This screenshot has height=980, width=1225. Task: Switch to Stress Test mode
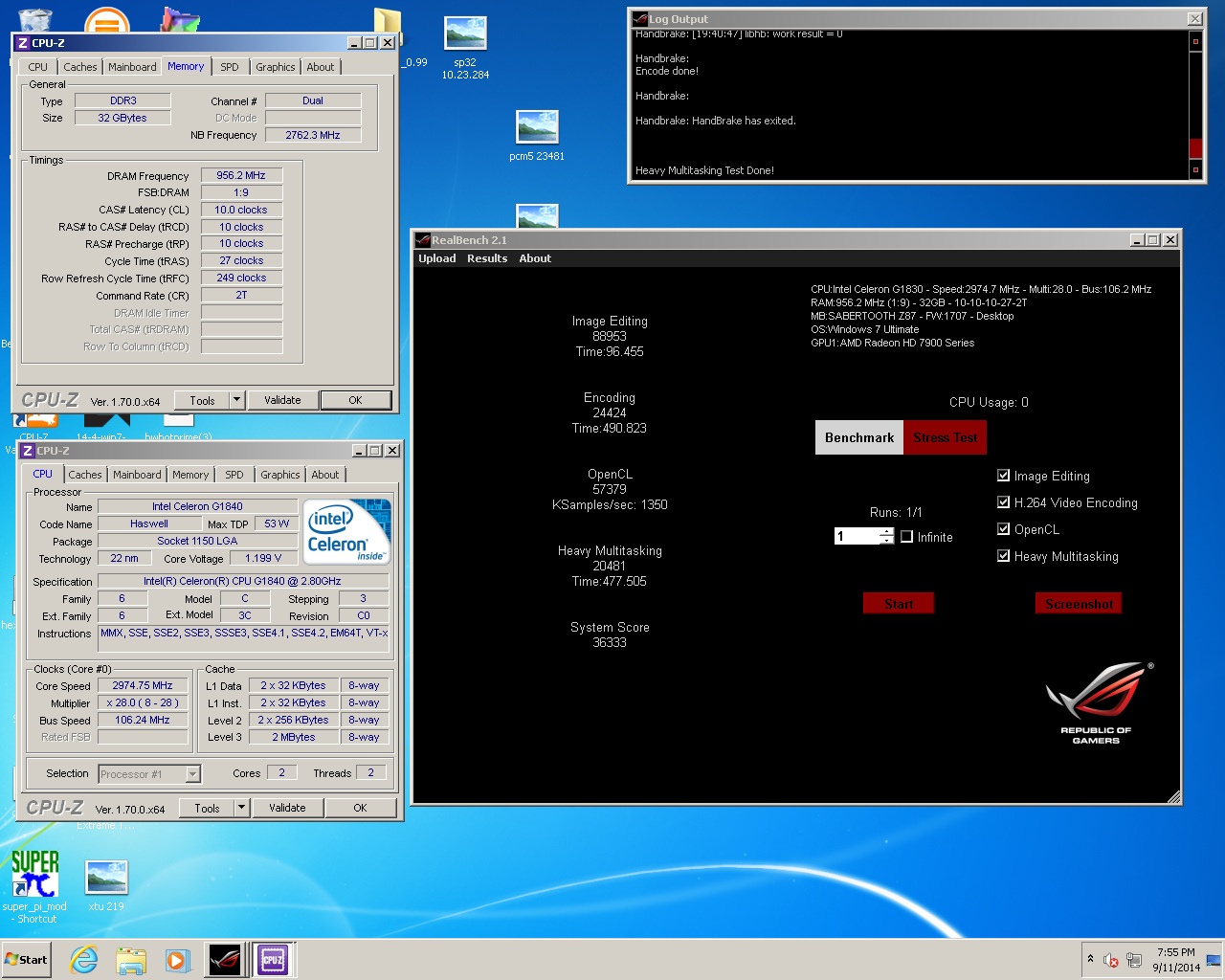coord(945,437)
